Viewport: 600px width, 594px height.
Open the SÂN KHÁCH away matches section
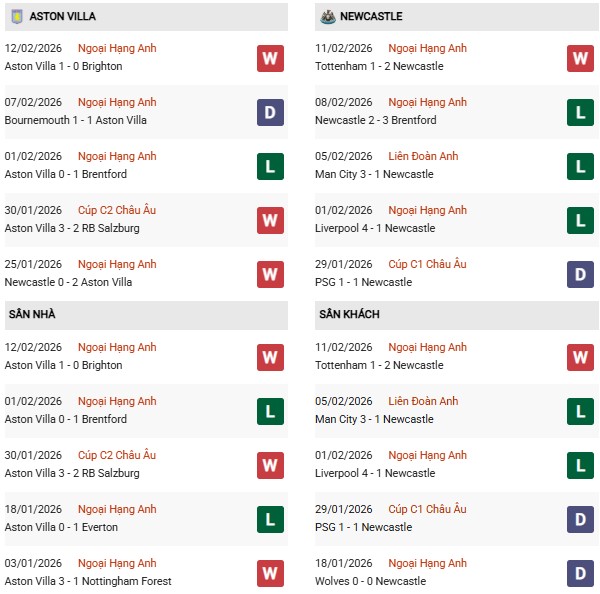point(351,315)
